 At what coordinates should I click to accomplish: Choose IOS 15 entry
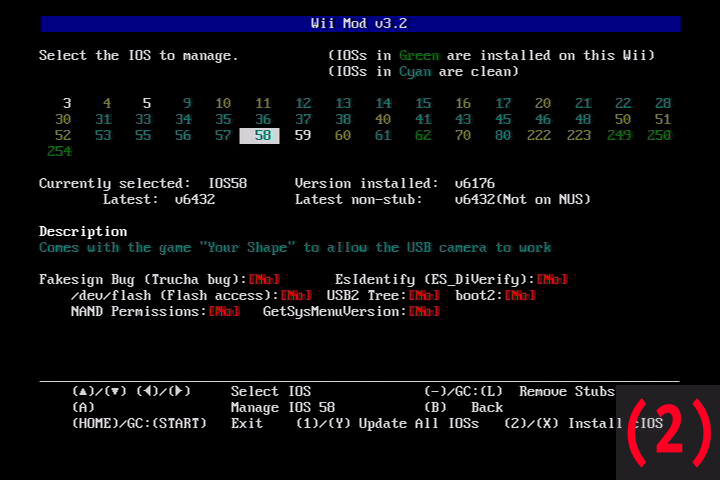point(423,103)
